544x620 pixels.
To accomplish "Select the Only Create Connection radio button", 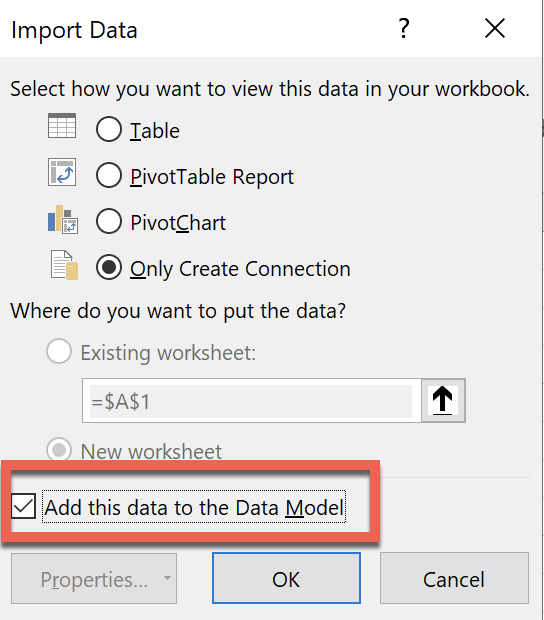I will click(x=109, y=267).
